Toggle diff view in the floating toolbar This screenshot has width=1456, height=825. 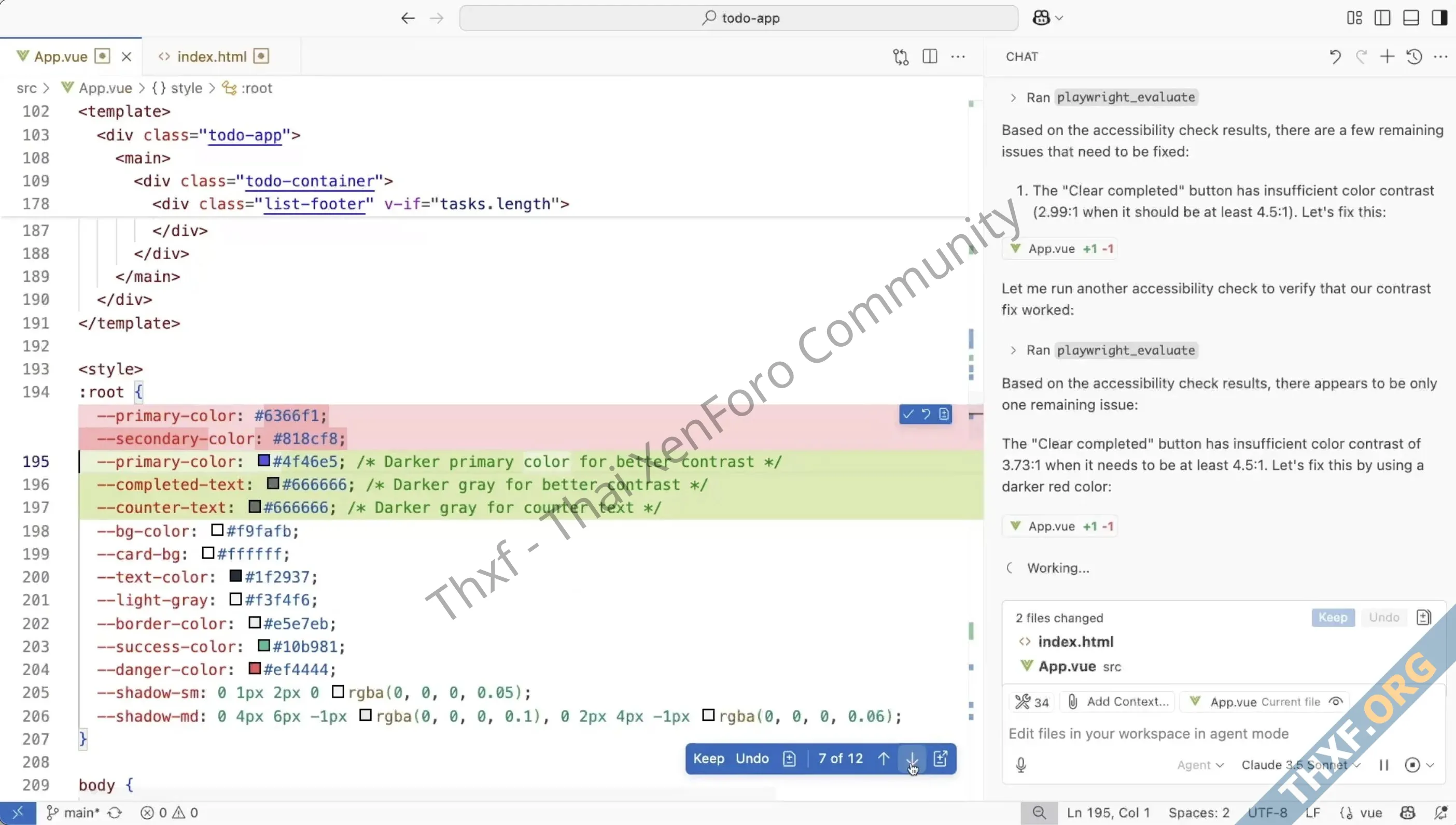(790, 759)
